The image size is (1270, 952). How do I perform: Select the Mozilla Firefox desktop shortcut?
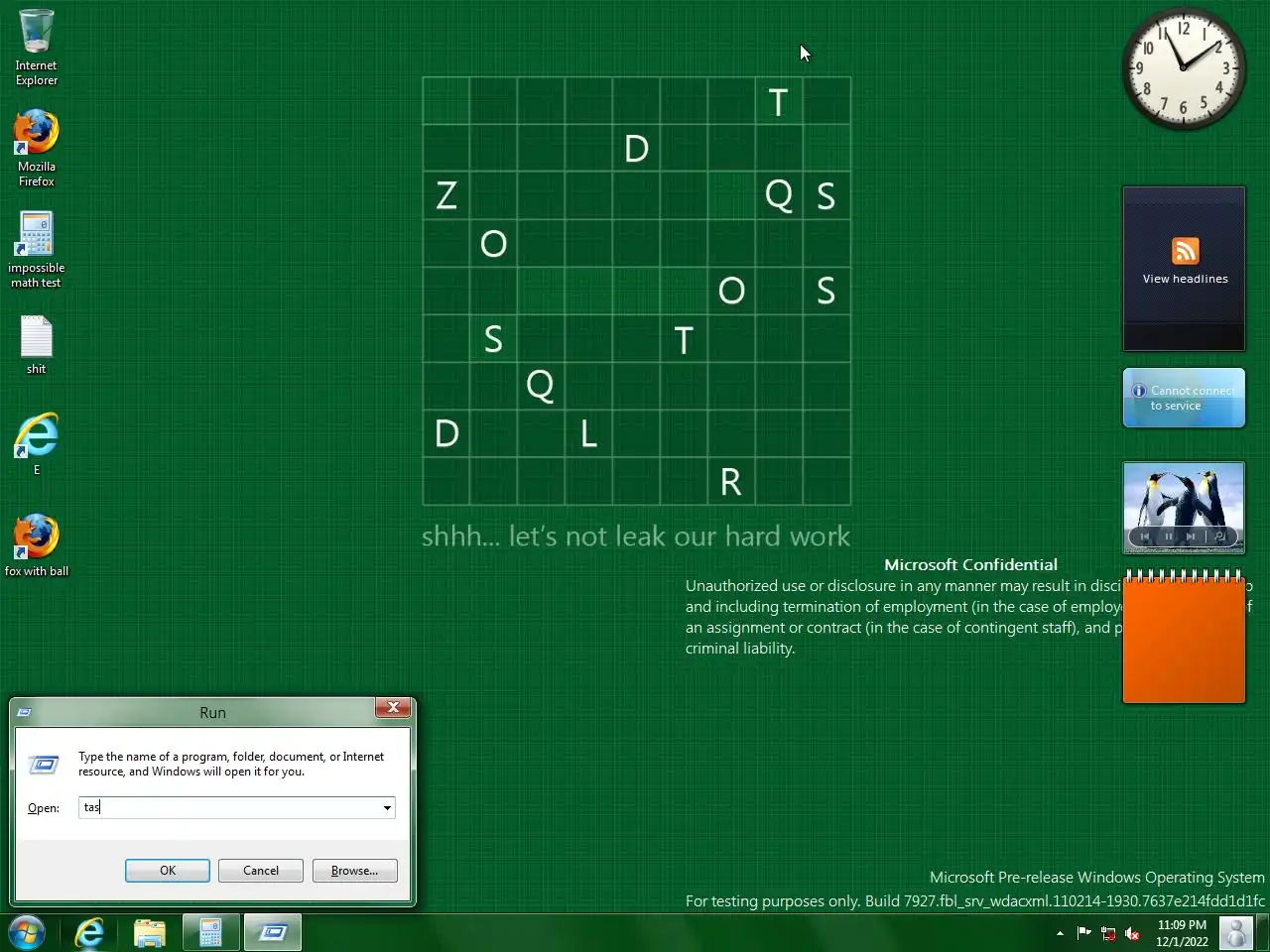[x=37, y=147]
